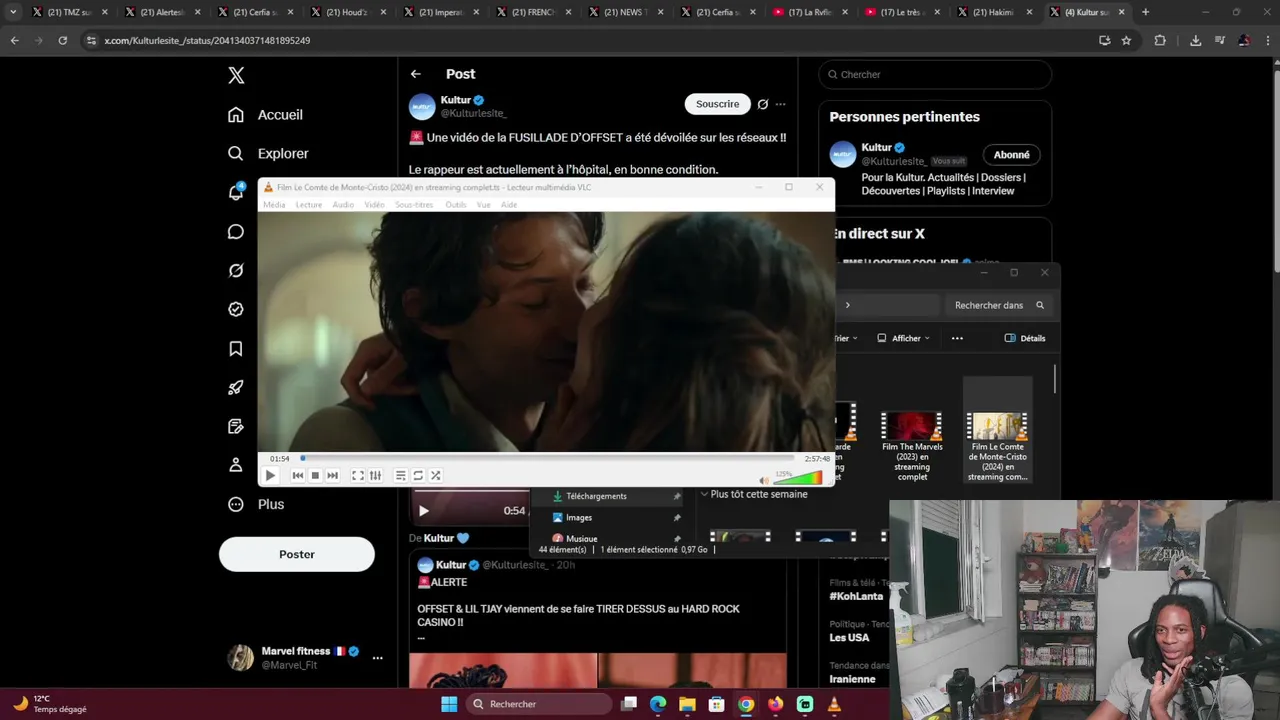Click taskbar Rechercher search box
1280x720 pixels.
540,704
